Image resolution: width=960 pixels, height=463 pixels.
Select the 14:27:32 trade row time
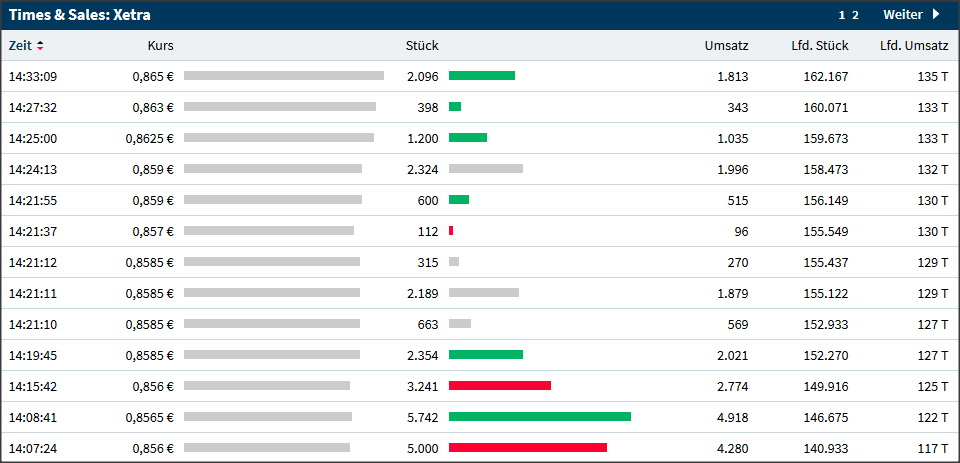pyautogui.click(x=33, y=107)
